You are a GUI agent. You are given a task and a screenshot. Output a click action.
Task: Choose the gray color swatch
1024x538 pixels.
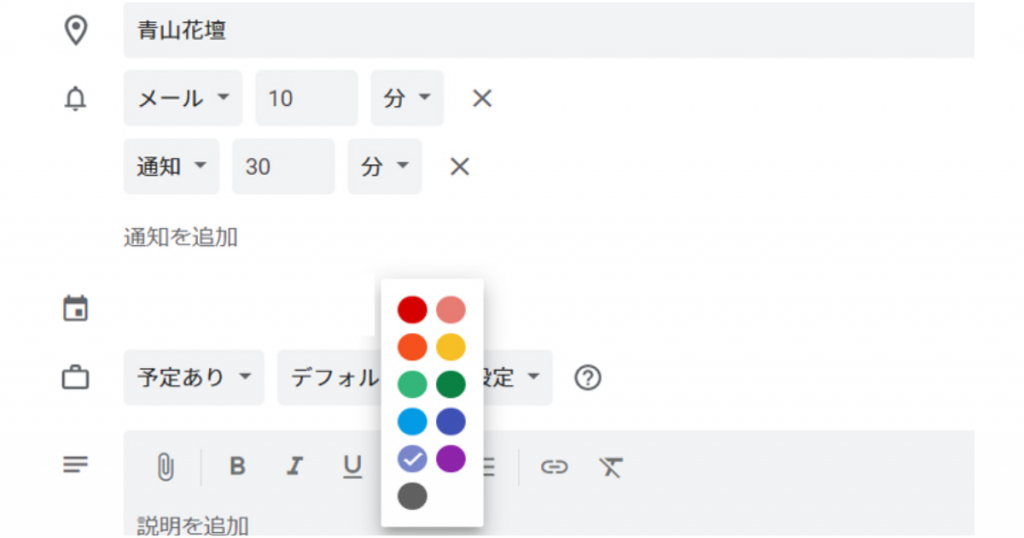pos(412,496)
